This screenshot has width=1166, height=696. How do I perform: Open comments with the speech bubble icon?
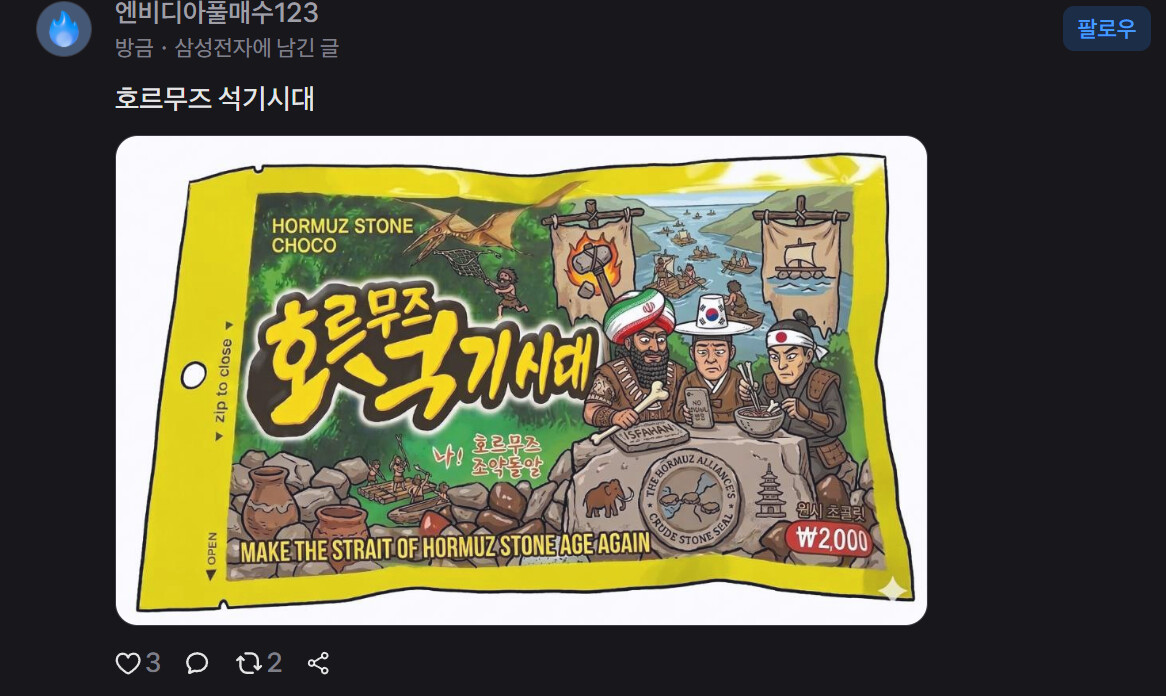(x=197, y=663)
